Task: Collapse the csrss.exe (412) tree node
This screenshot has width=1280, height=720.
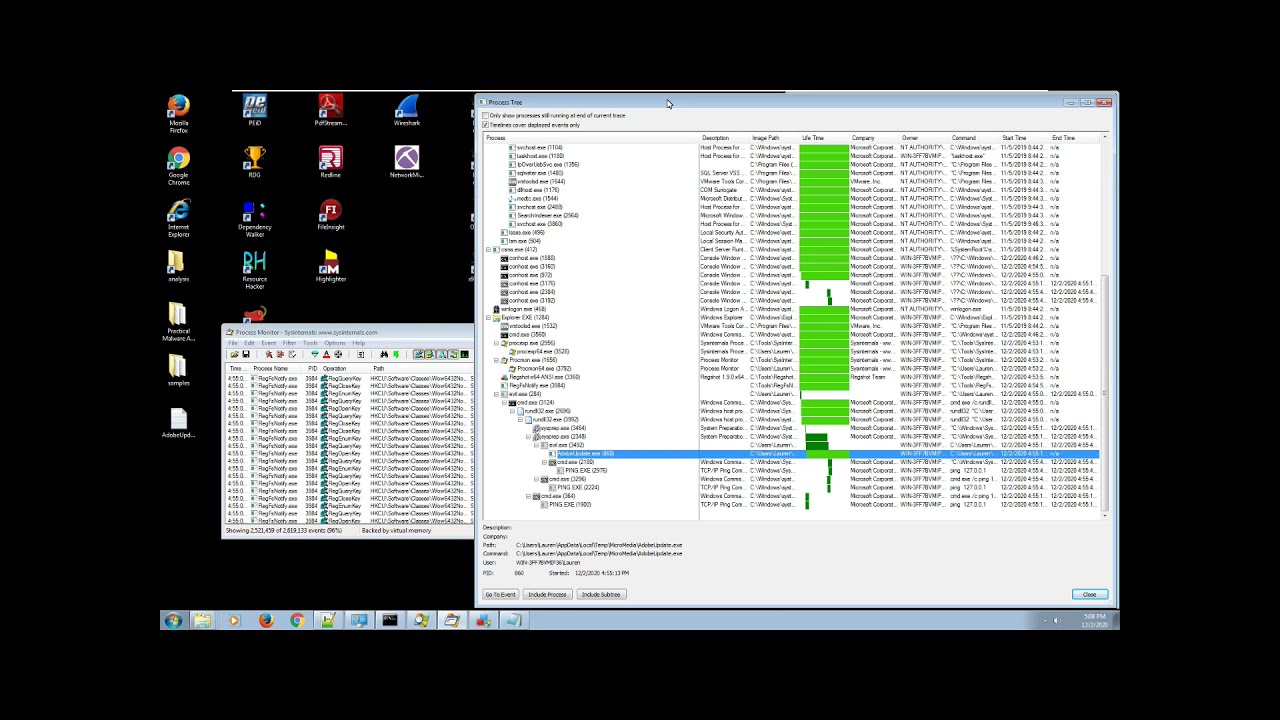Action: click(x=488, y=249)
